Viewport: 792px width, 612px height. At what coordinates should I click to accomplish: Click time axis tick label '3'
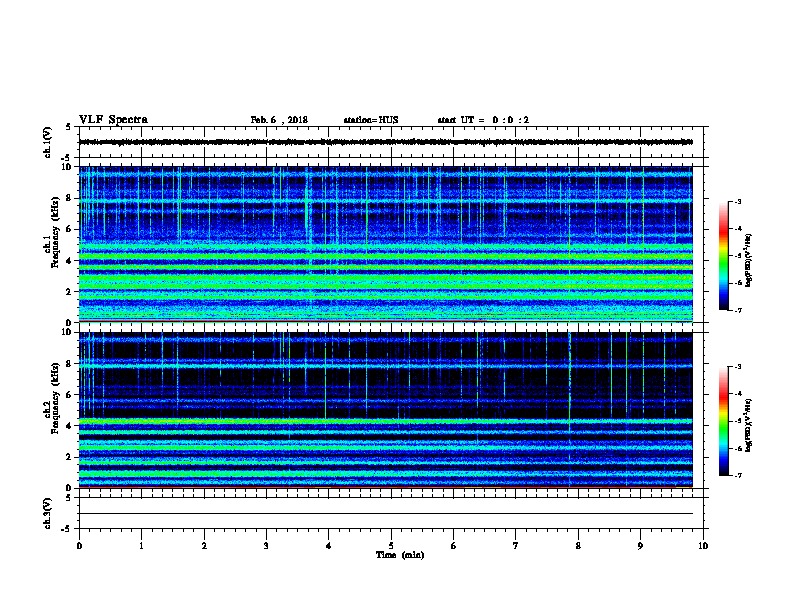[x=266, y=546]
